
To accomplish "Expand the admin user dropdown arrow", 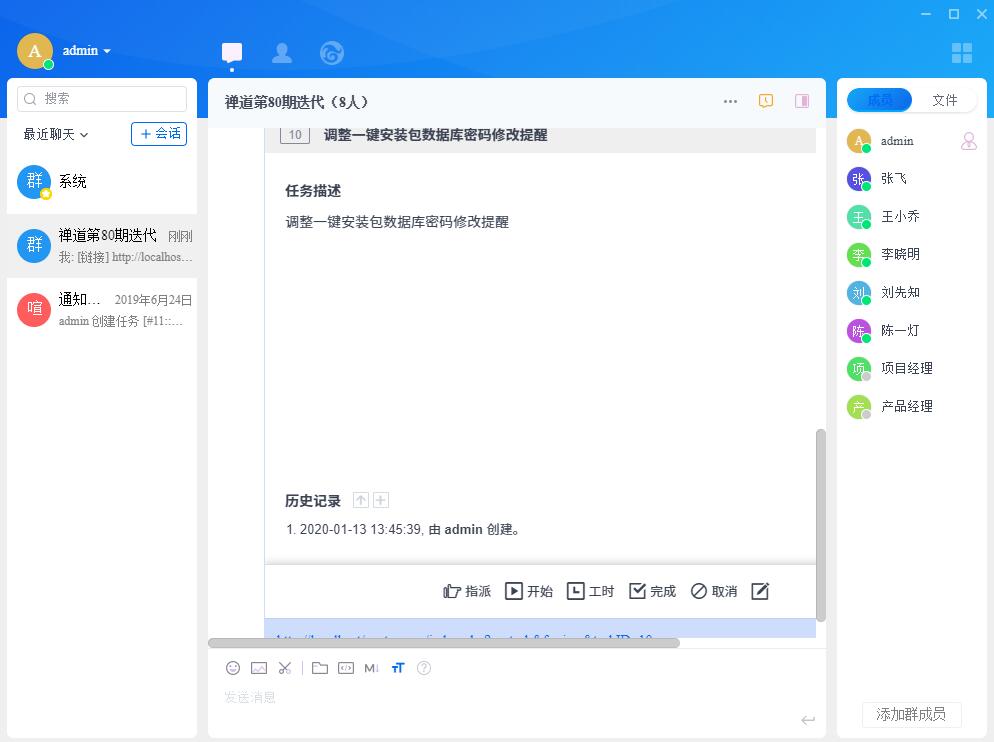I will (107, 51).
